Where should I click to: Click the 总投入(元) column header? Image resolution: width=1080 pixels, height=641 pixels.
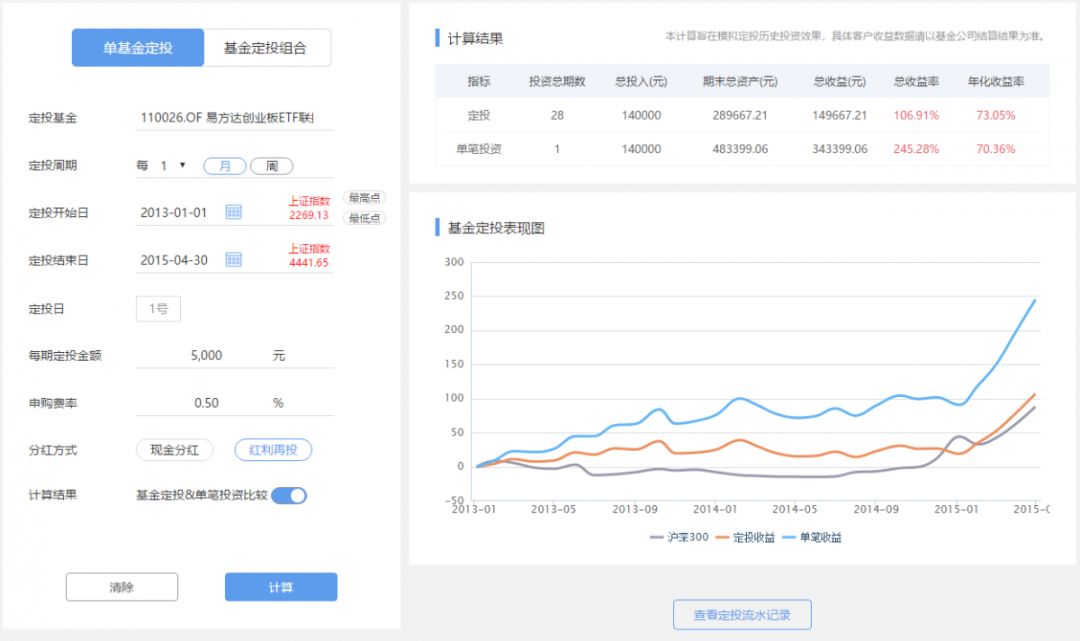click(x=641, y=81)
